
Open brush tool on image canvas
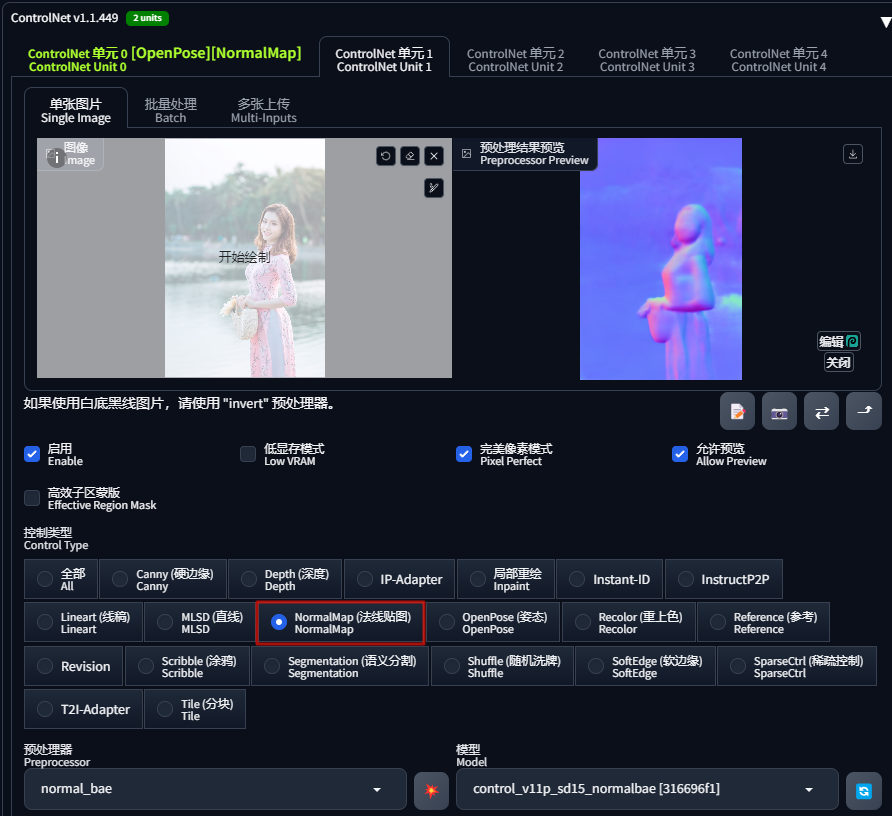[434, 188]
